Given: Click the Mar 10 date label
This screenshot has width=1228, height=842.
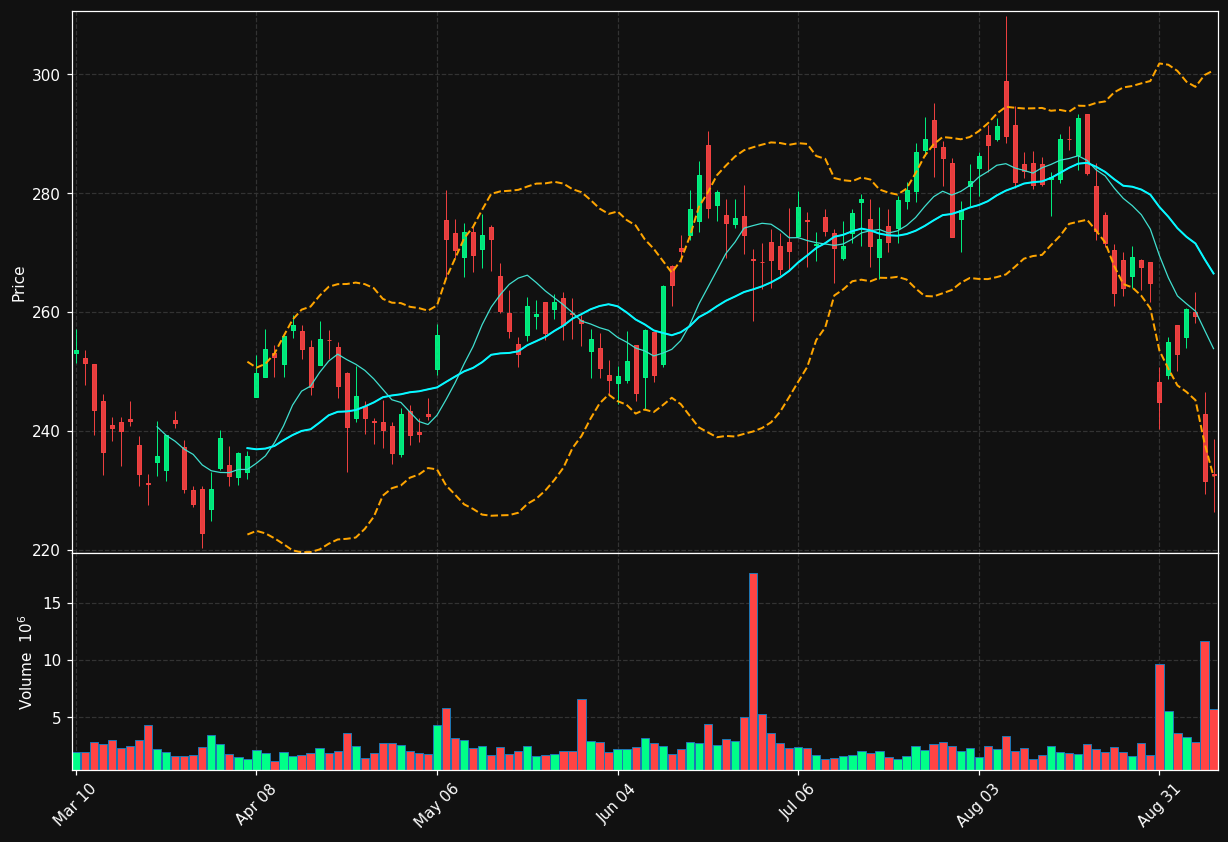Looking at the screenshot, I should tap(75, 804).
